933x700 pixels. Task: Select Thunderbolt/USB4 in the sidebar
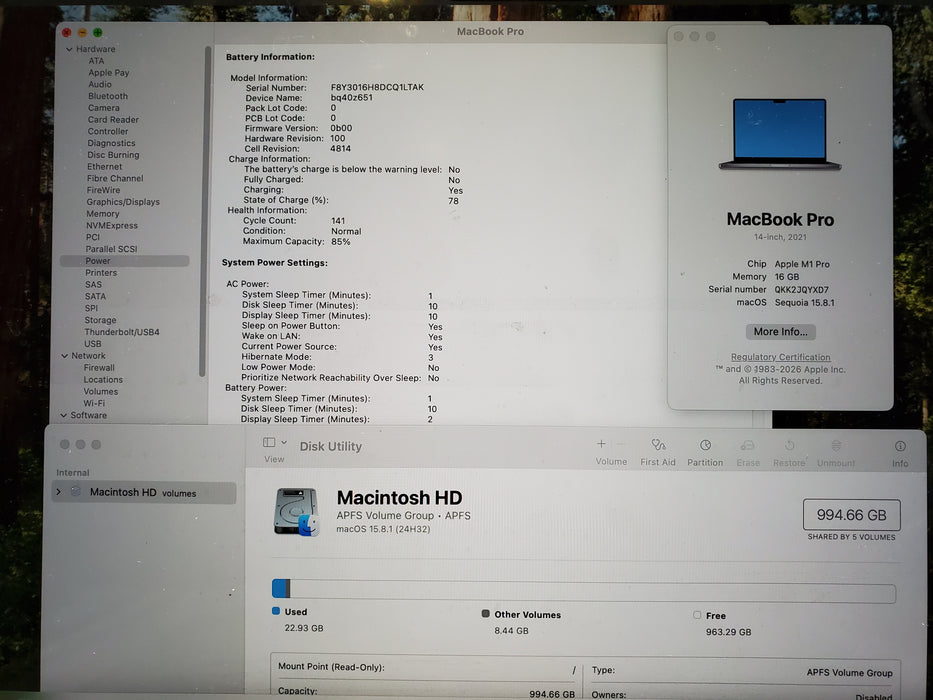pos(122,332)
